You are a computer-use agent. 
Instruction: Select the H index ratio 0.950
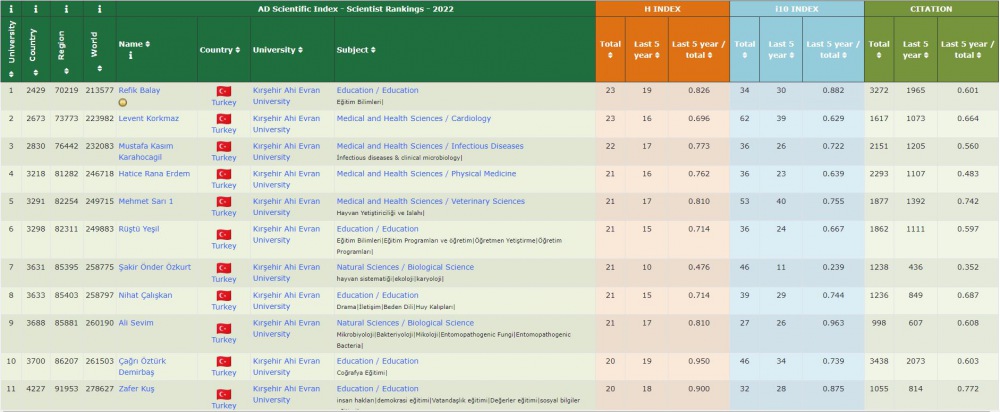click(698, 361)
